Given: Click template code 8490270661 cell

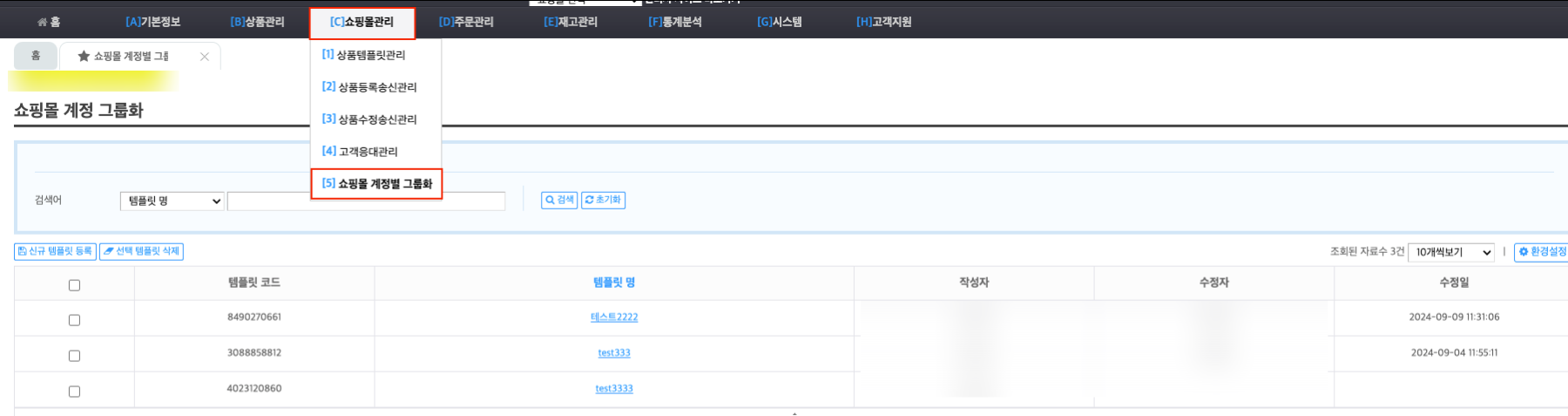Looking at the screenshot, I should (254, 317).
